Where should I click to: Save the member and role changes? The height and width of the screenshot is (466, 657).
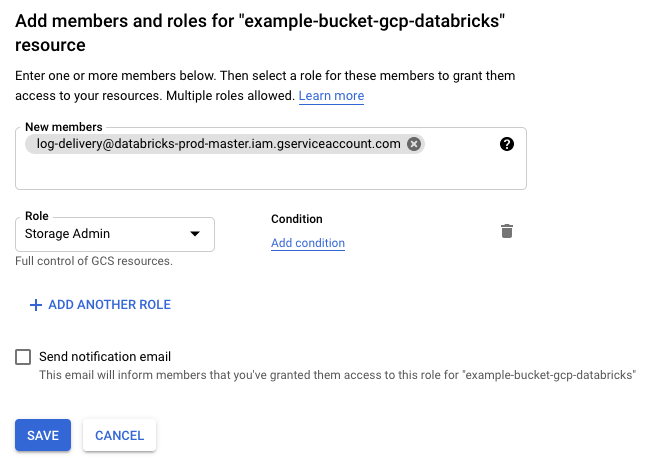43,435
